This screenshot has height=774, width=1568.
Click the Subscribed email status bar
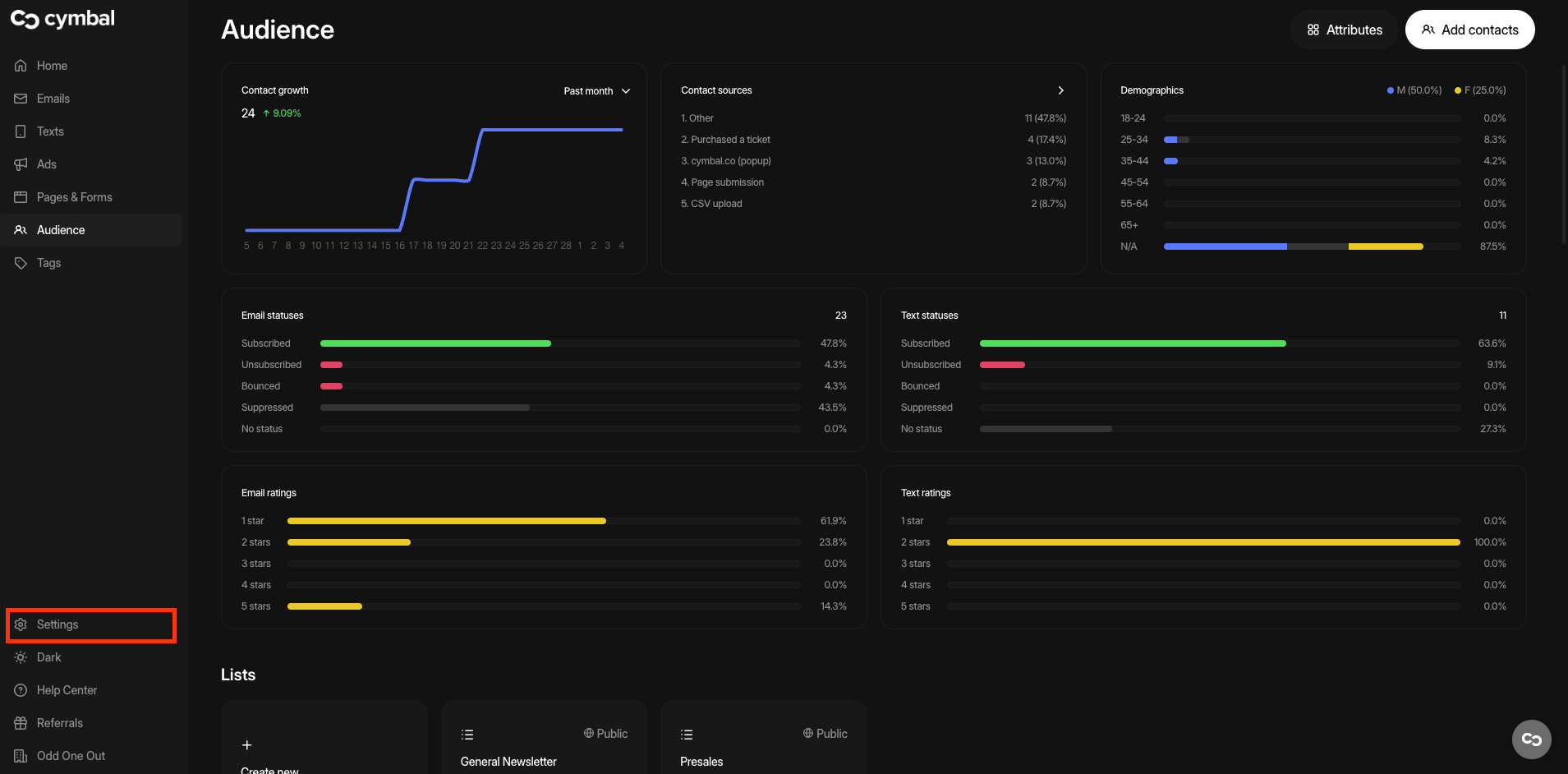(435, 343)
